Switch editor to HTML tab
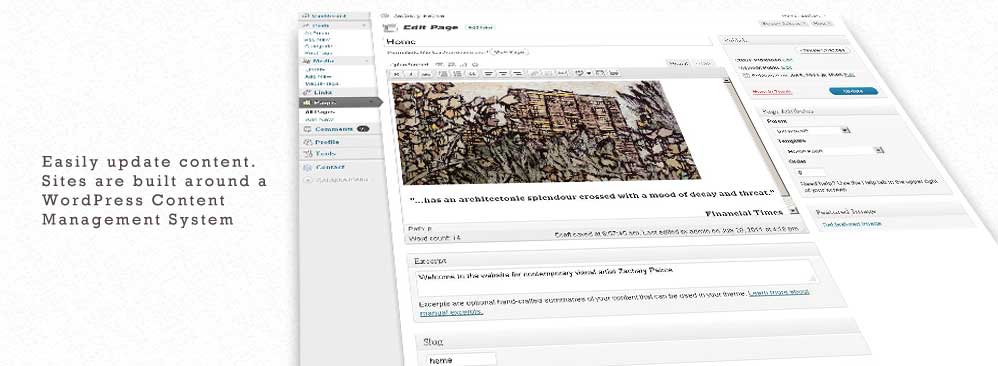This screenshot has width=998, height=366. point(703,63)
